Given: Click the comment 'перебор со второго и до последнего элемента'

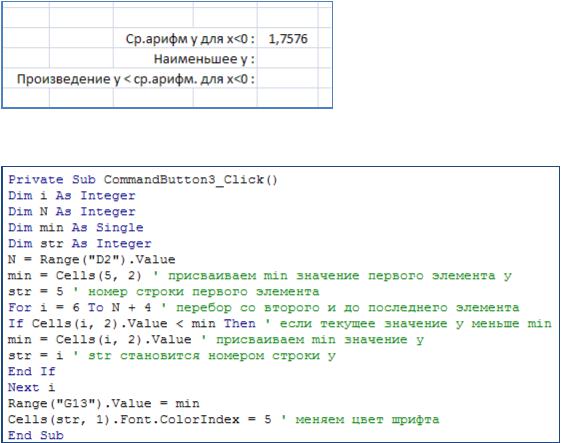Looking at the screenshot, I should pyautogui.click(x=347, y=308).
